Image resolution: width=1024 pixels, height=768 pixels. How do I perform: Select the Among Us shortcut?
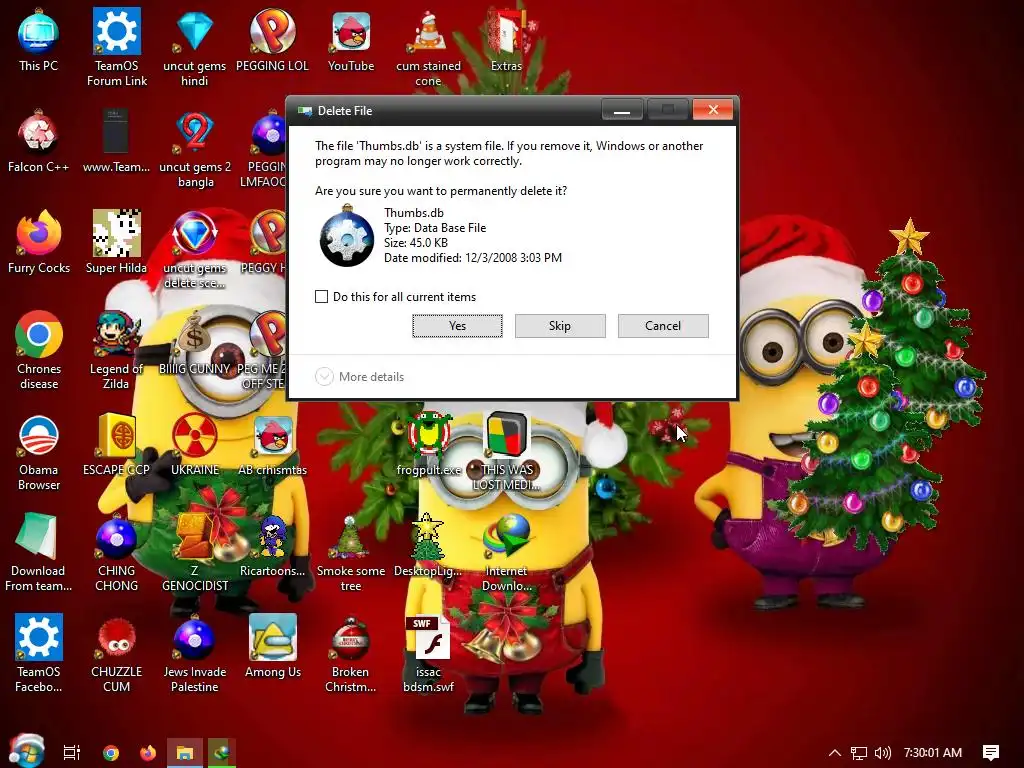272,647
